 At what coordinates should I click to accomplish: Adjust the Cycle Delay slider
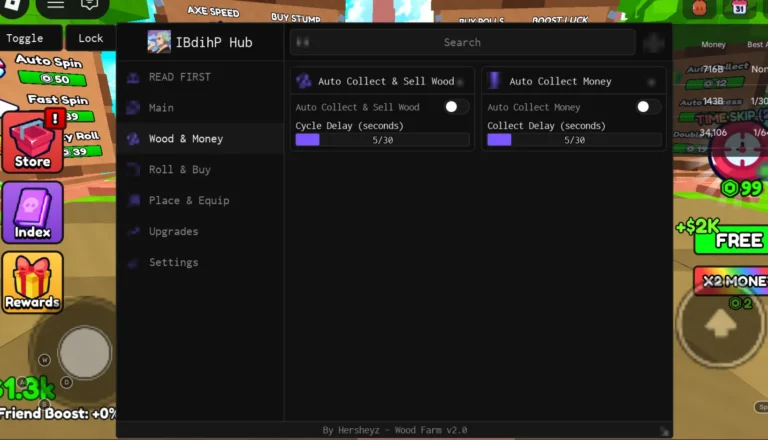pos(382,140)
